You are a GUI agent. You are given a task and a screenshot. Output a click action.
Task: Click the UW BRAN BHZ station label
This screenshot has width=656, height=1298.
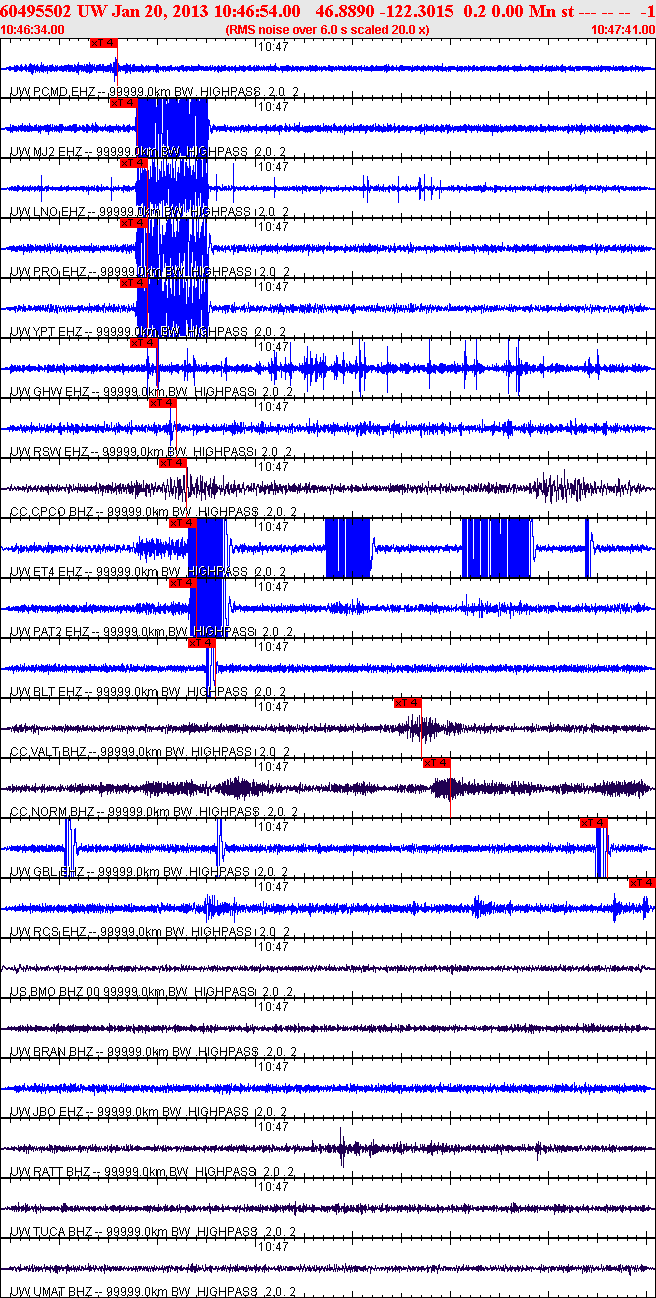51,1051
